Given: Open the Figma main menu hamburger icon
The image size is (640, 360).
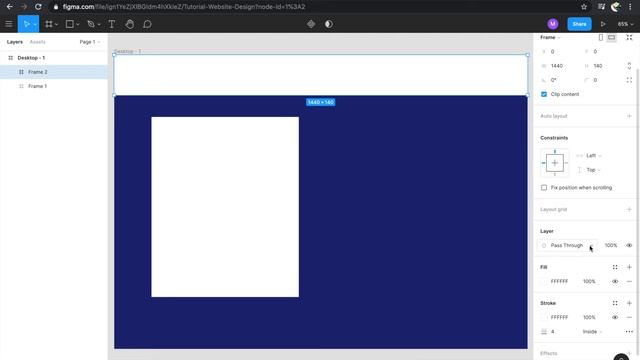Looking at the screenshot, I should 9,24.
